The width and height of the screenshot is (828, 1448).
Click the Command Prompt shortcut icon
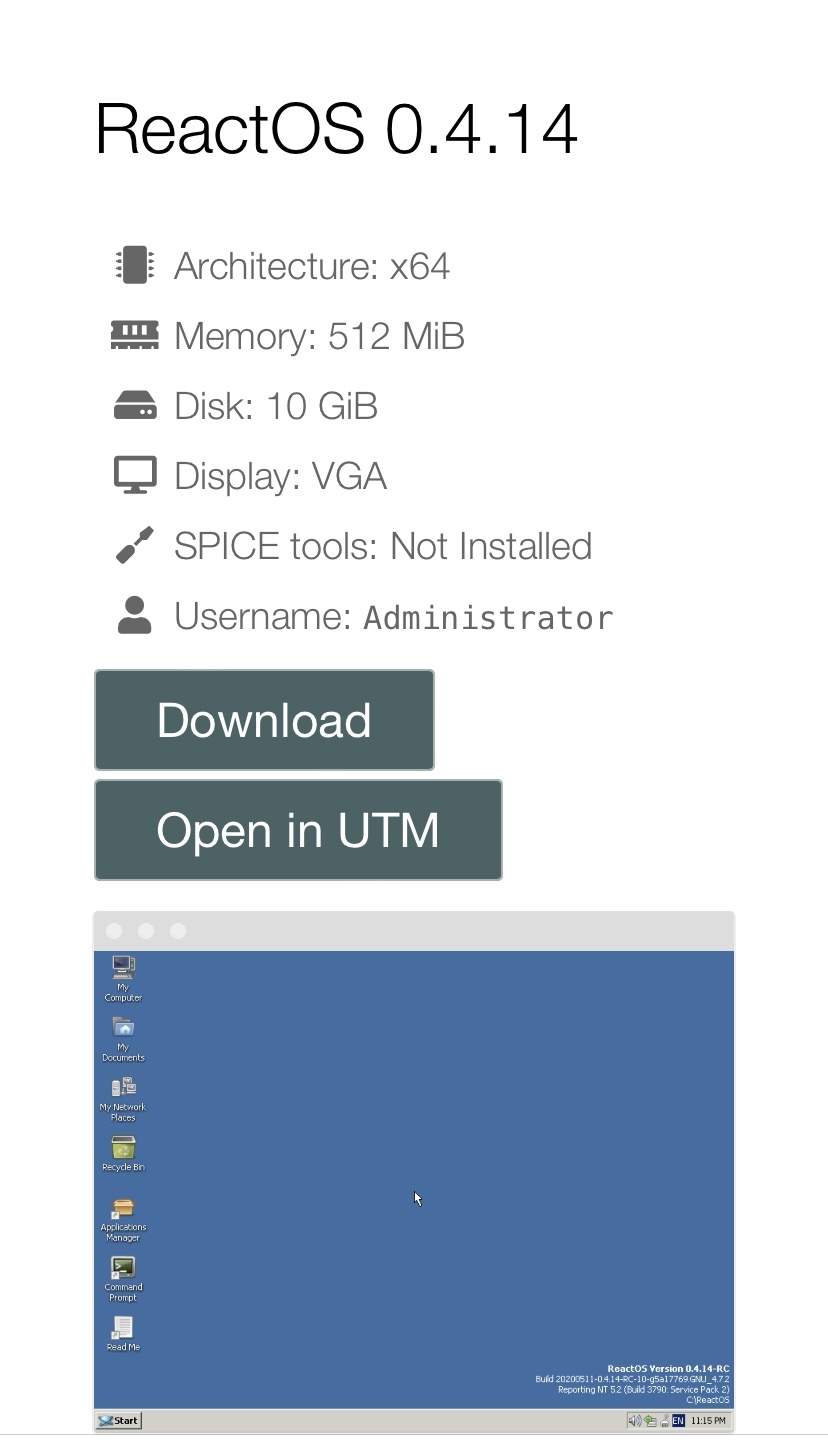point(123,1279)
